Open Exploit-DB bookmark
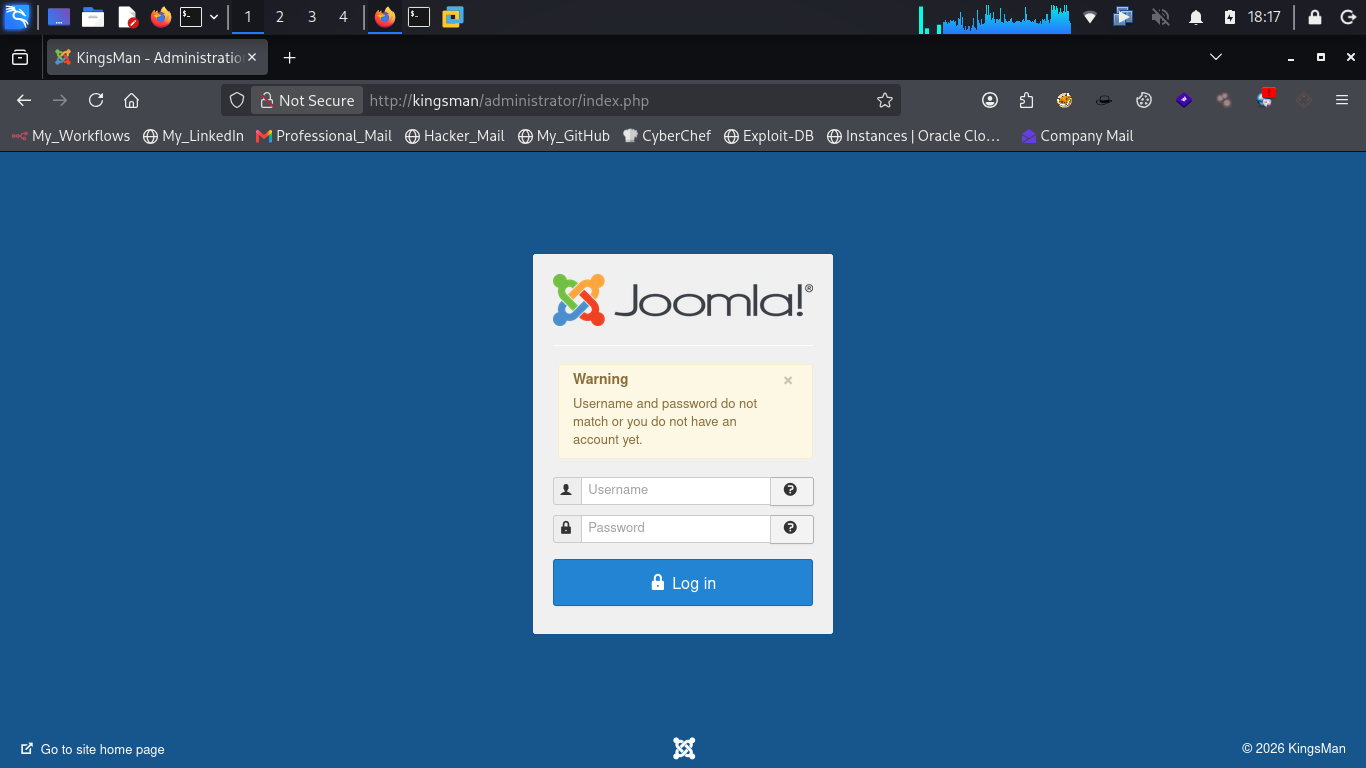This screenshot has height=768, width=1366. click(x=768, y=136)
